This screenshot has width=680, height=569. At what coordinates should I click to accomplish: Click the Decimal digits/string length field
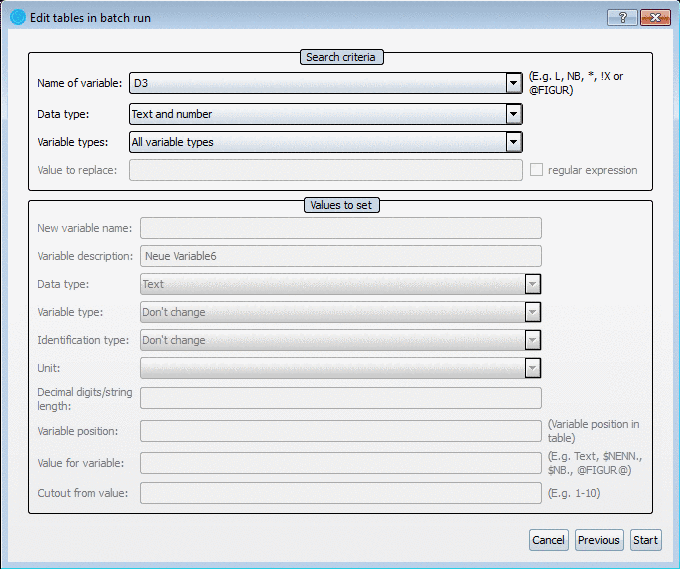[x=340, y=398]
